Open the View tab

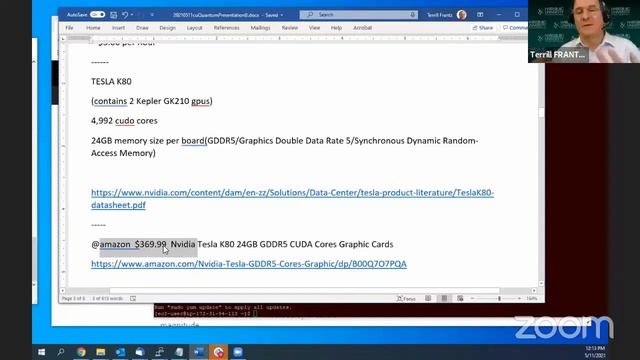tap(314, 28)
